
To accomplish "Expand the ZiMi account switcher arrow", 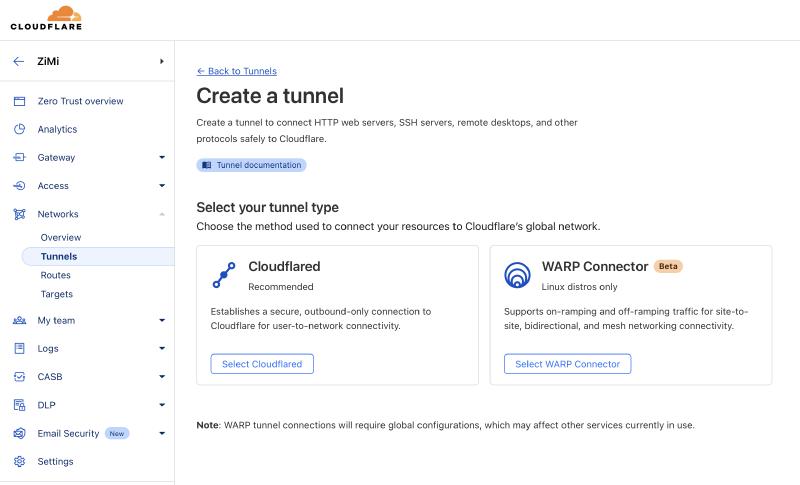I will [162, 61].
